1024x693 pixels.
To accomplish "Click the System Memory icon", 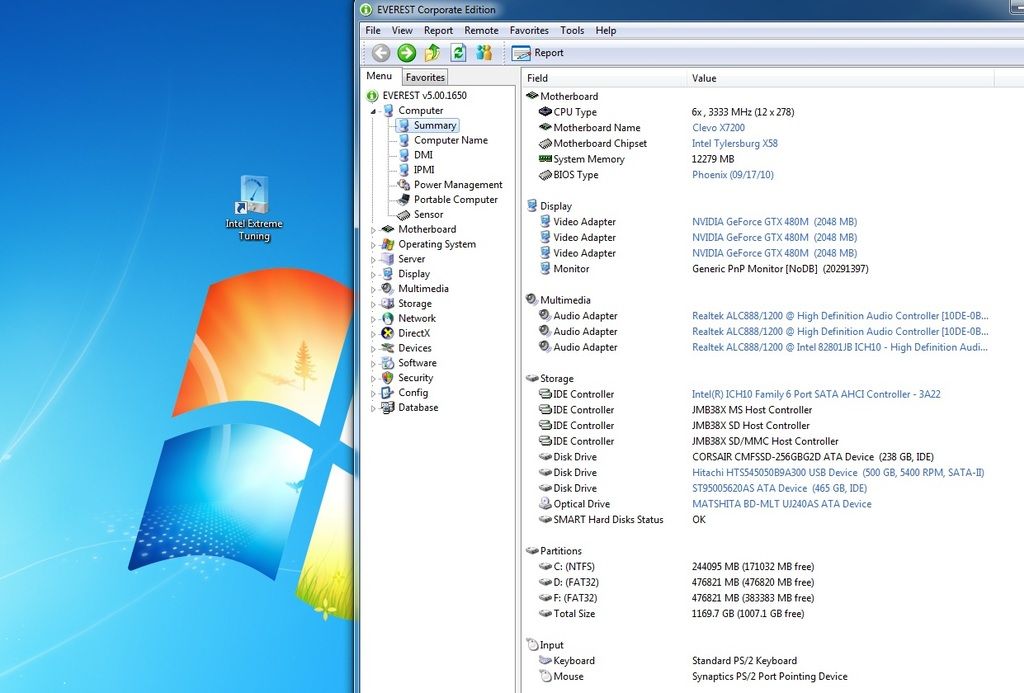I will click(545, 159).
